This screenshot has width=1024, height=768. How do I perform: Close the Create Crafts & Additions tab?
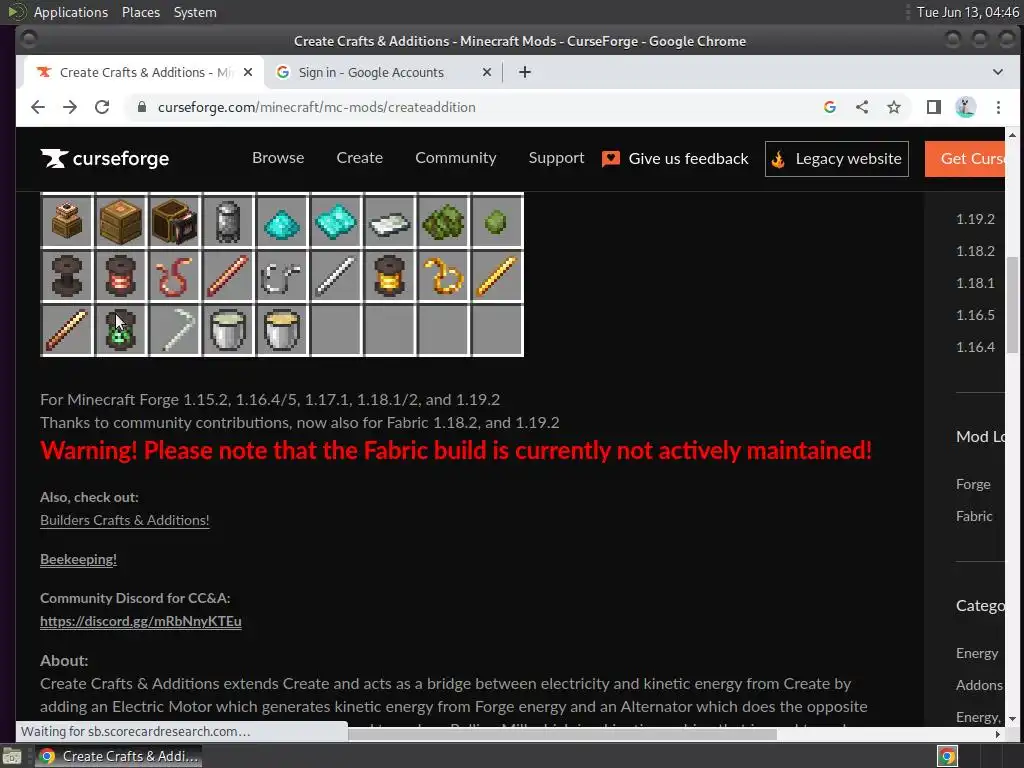(248, 72)
